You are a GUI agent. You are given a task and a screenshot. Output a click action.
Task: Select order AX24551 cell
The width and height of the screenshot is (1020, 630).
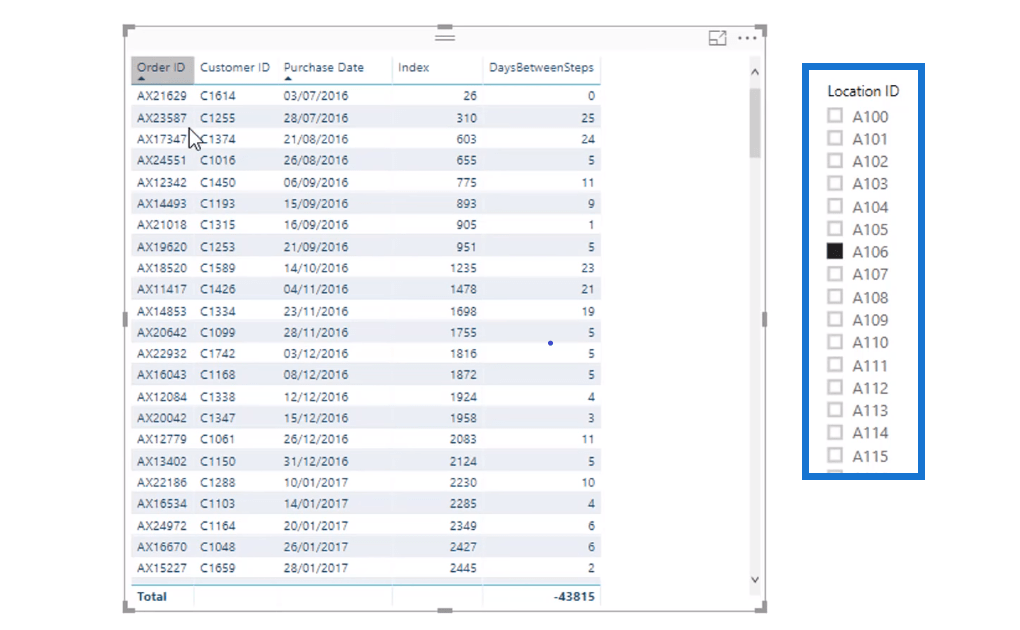(x=162, y=160)
